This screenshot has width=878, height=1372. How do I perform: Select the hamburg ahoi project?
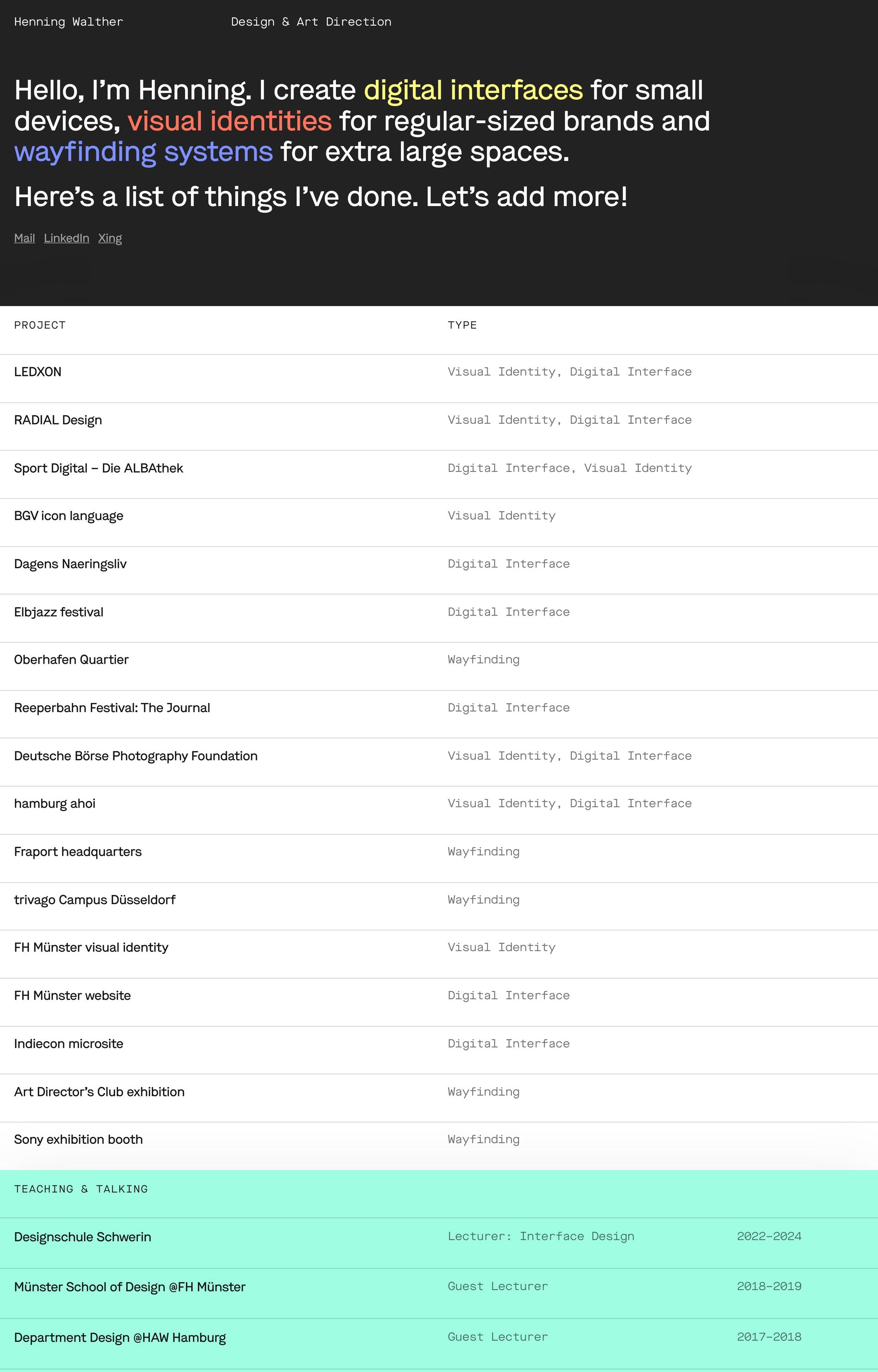(55, 804)
